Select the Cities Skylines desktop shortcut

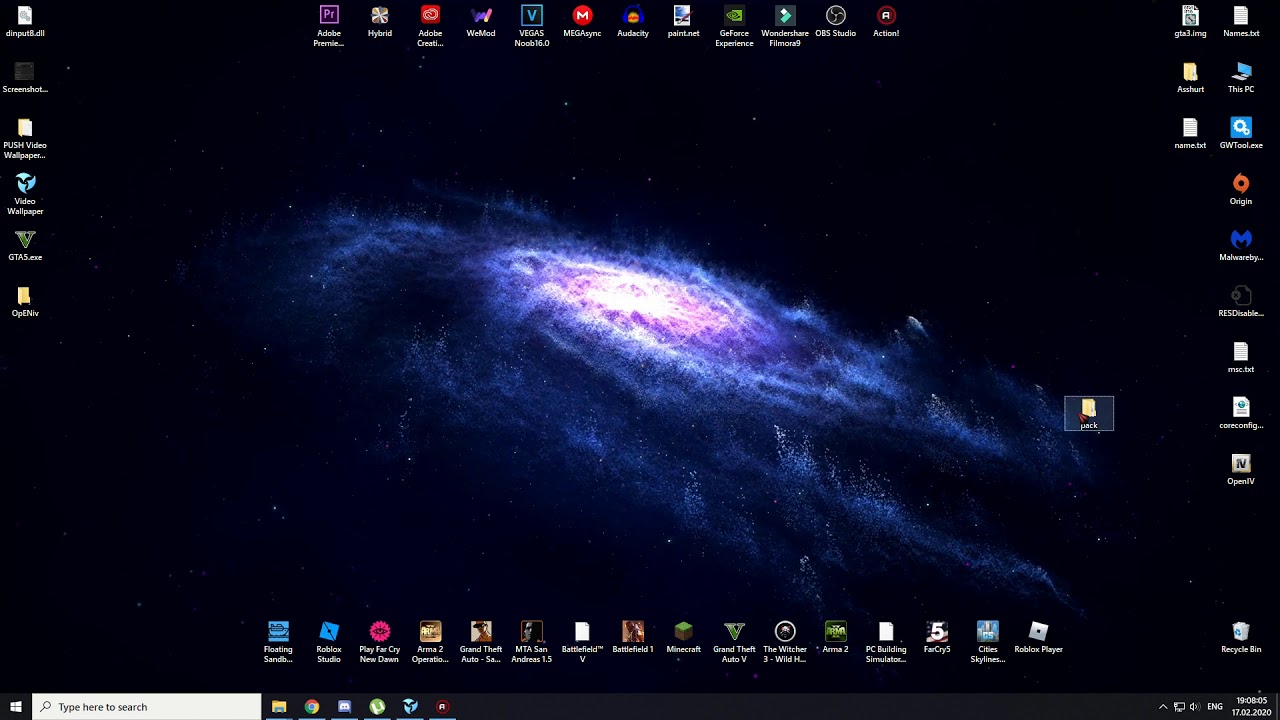coord(988,642)
